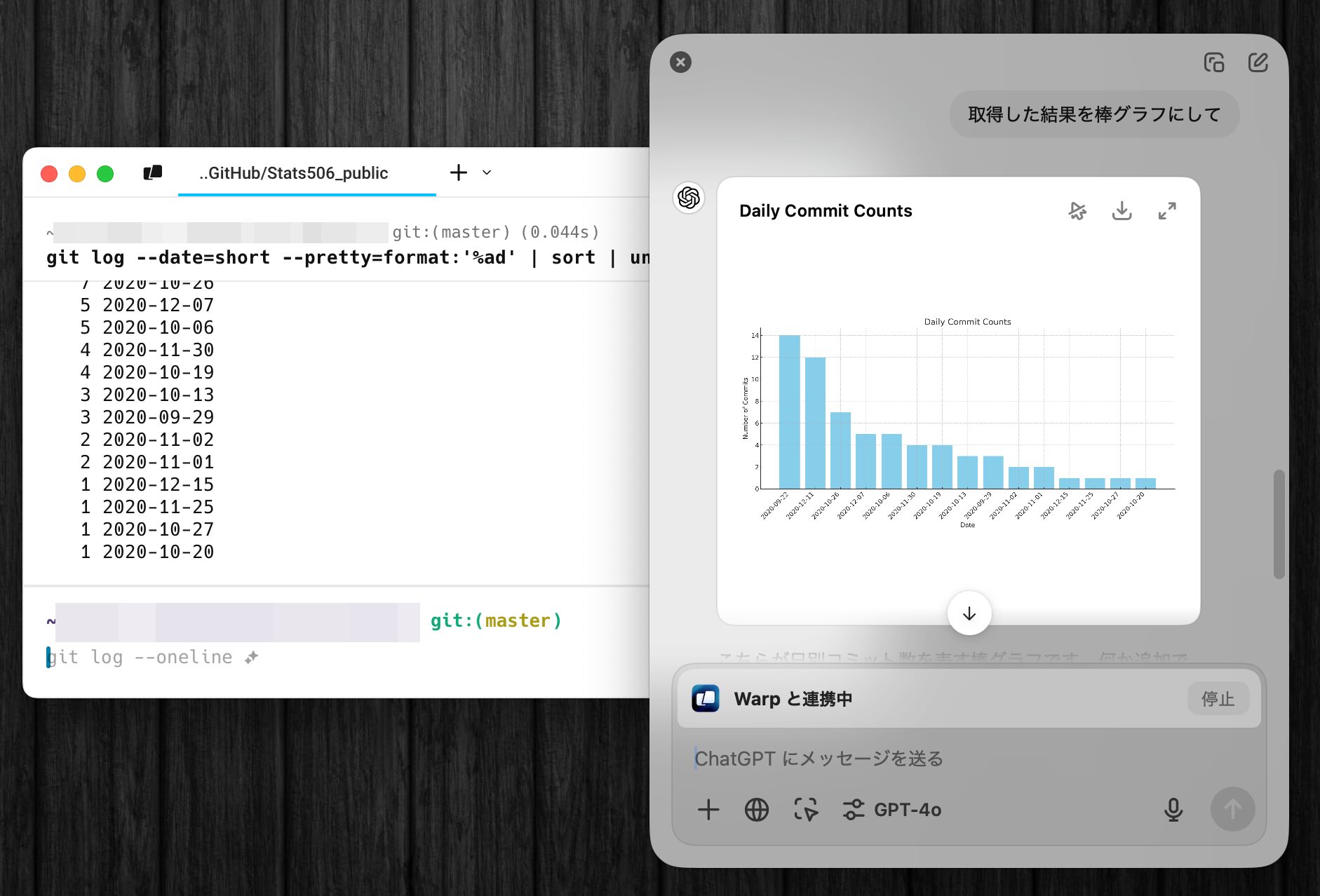This screenshot has height=896, width=1320.
Task: Enable web search globe icon
Action: [756, 810]
